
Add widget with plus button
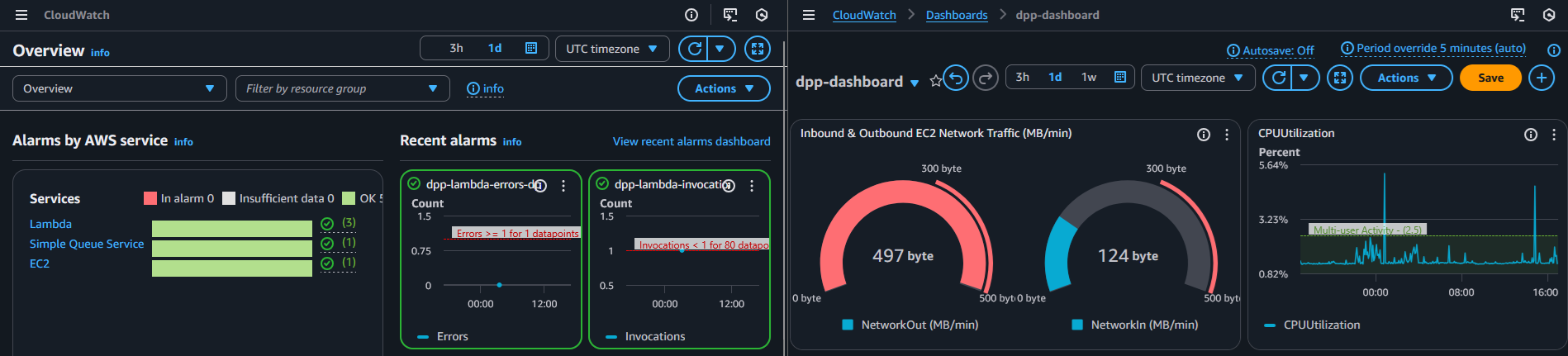pyautogui.click(x=1542, y=78)
